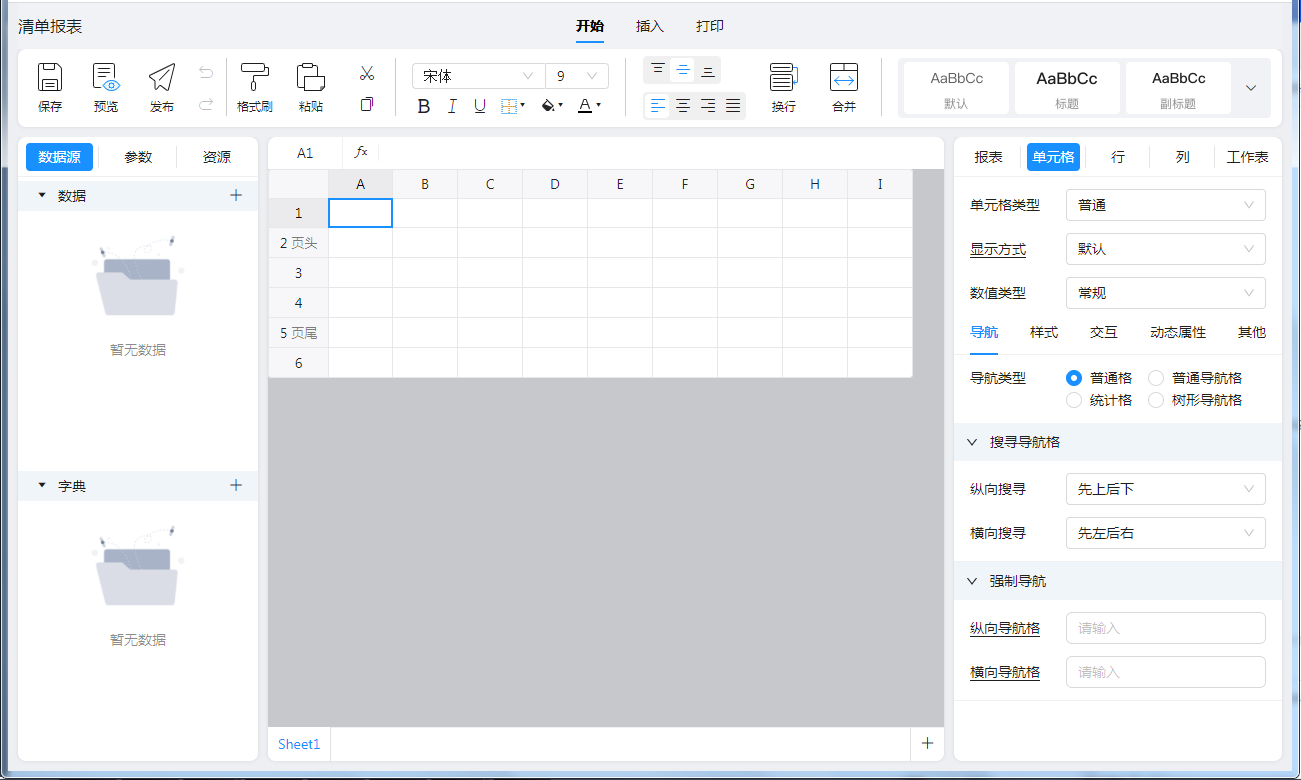Viewport: 1301px width, 780px height.
Task: Open the 宋体 font family dropdown
Action: click(x=478, y=76)
